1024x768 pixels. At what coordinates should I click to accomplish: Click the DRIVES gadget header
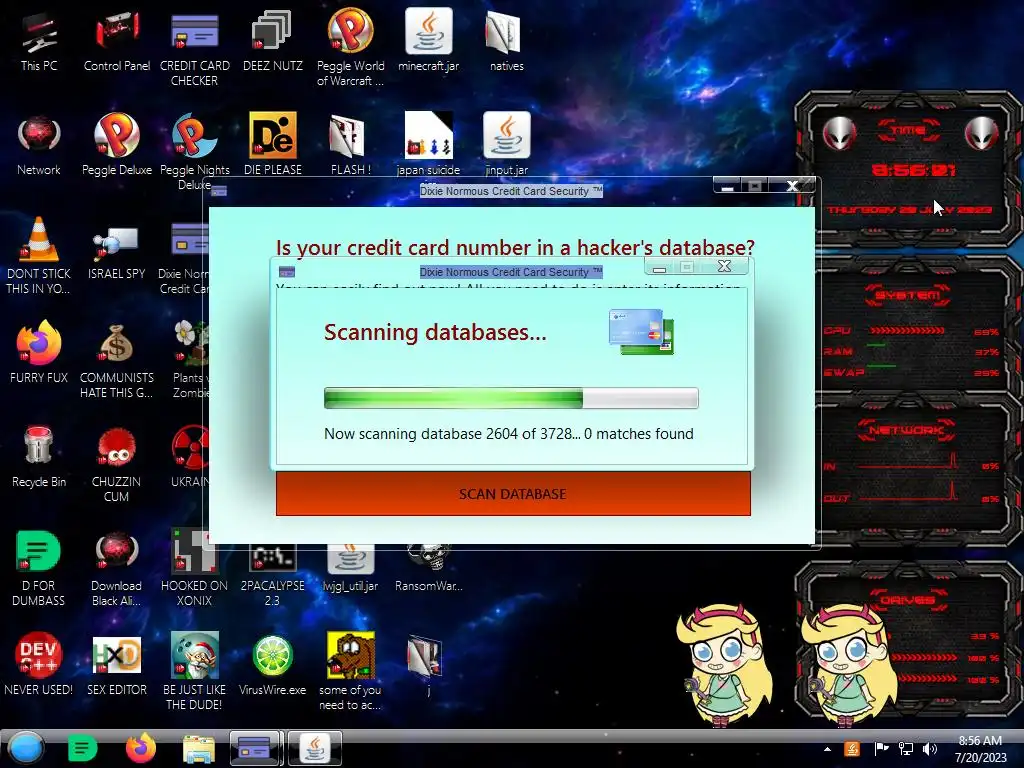tap(908, 600)
